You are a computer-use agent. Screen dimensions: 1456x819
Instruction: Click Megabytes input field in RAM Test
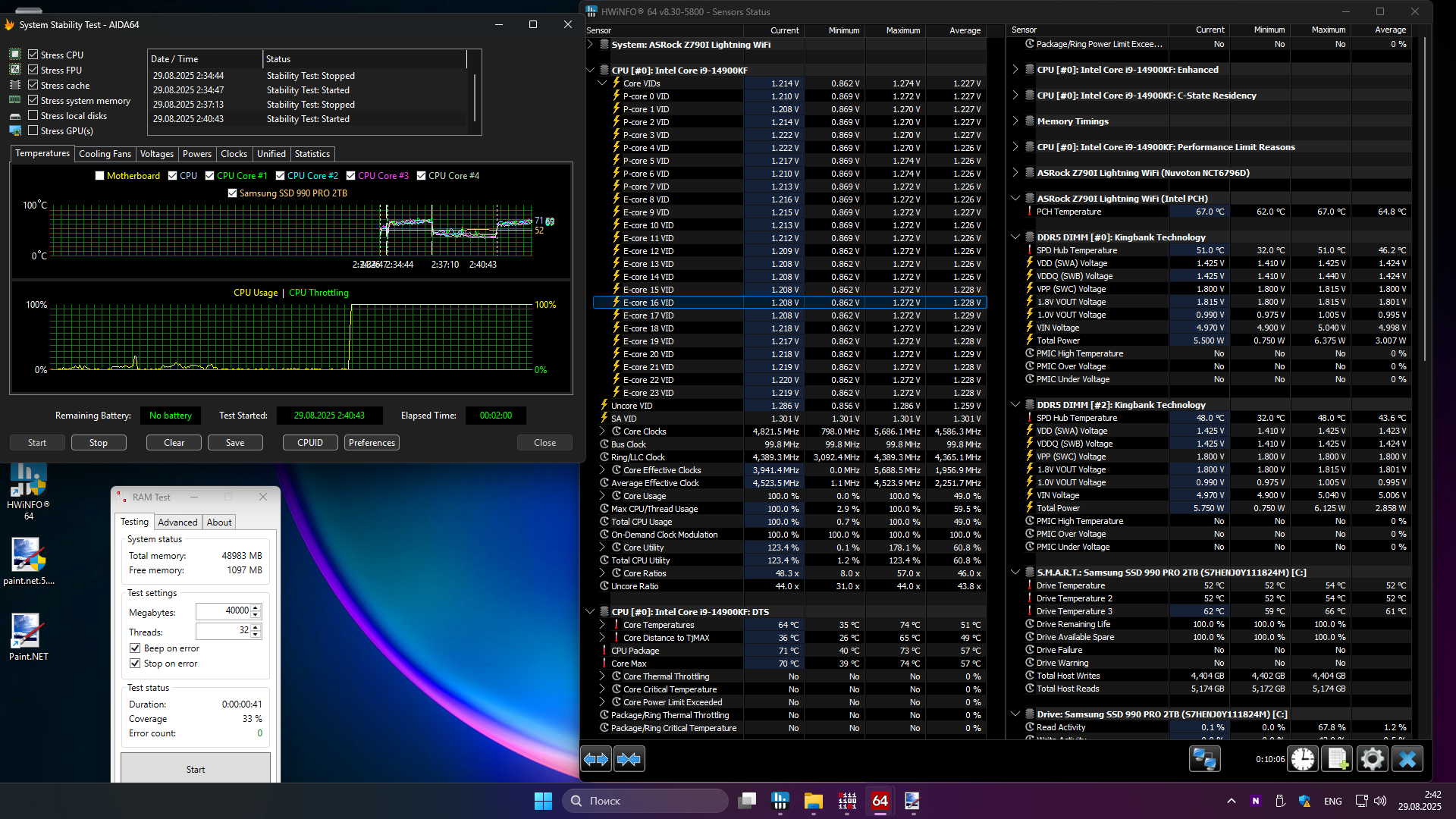(224, 611)
